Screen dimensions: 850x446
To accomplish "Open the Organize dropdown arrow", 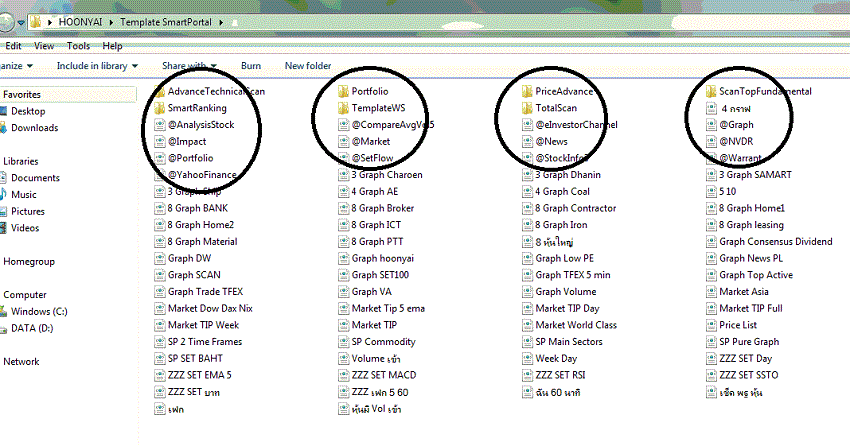I will 29,66.
